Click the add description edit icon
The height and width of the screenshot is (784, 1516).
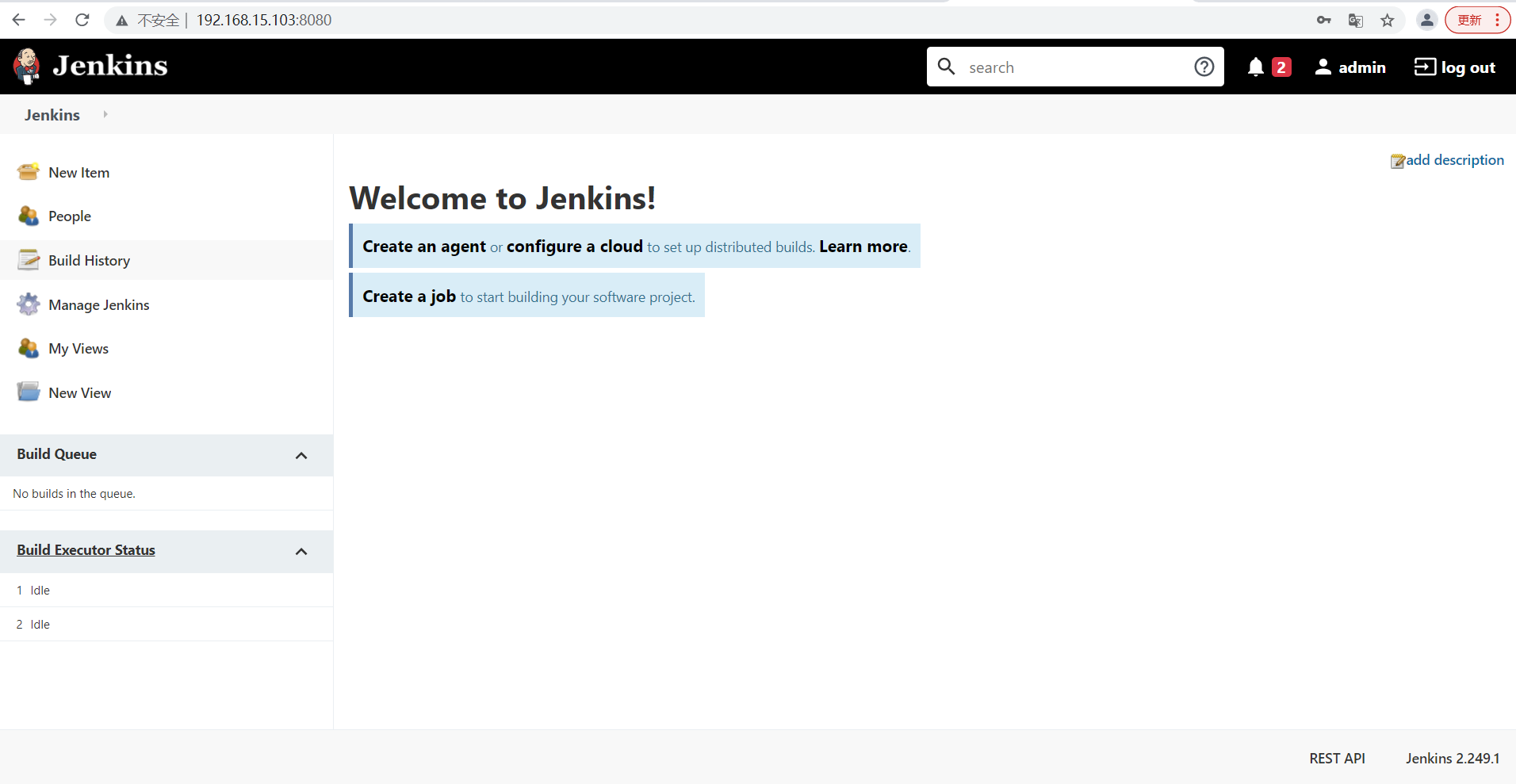click(x=1398, y=161)
